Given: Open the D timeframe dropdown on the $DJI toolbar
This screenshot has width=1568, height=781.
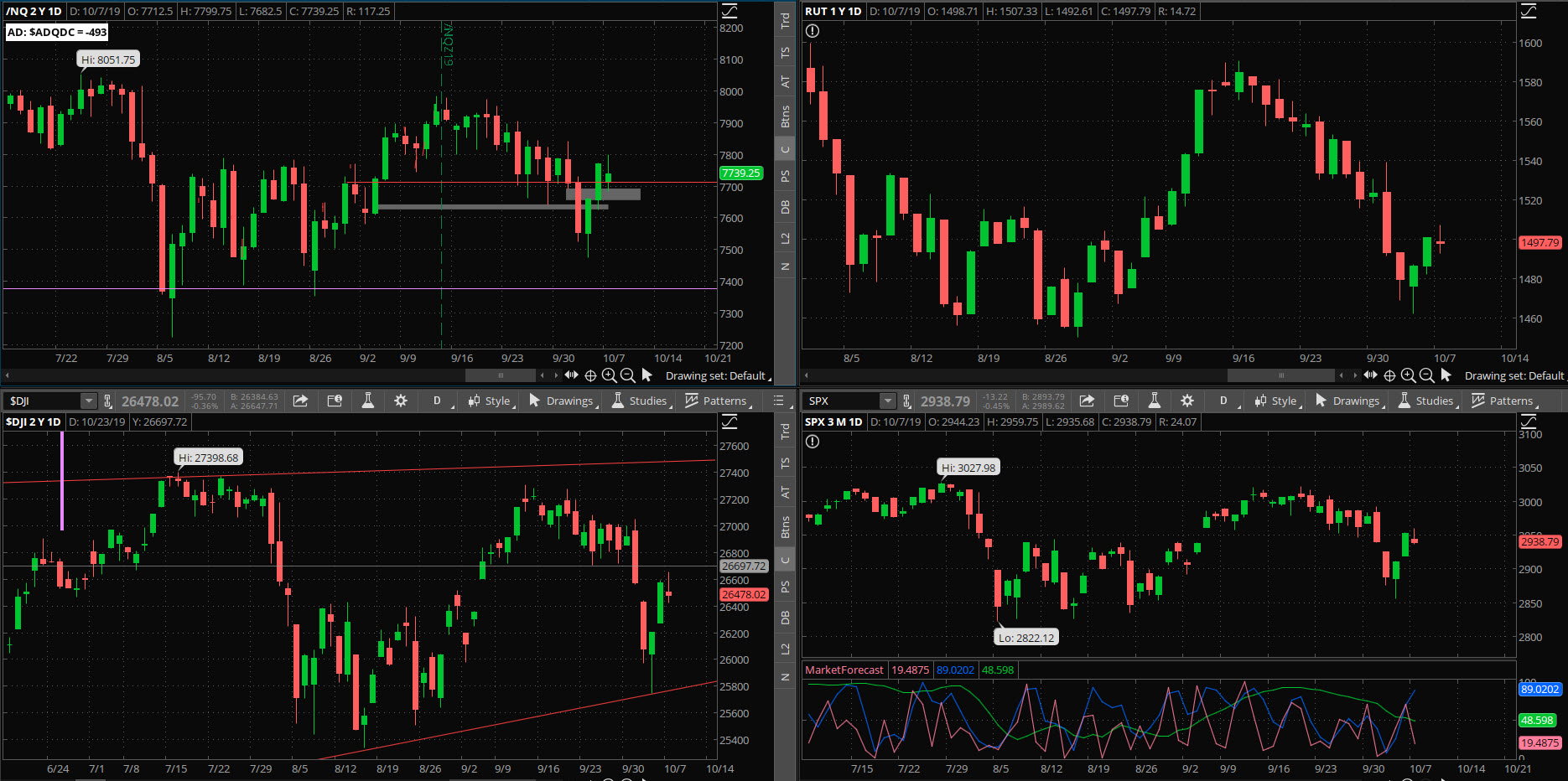Looking at the screenshot, I should (x=438, y=401).
